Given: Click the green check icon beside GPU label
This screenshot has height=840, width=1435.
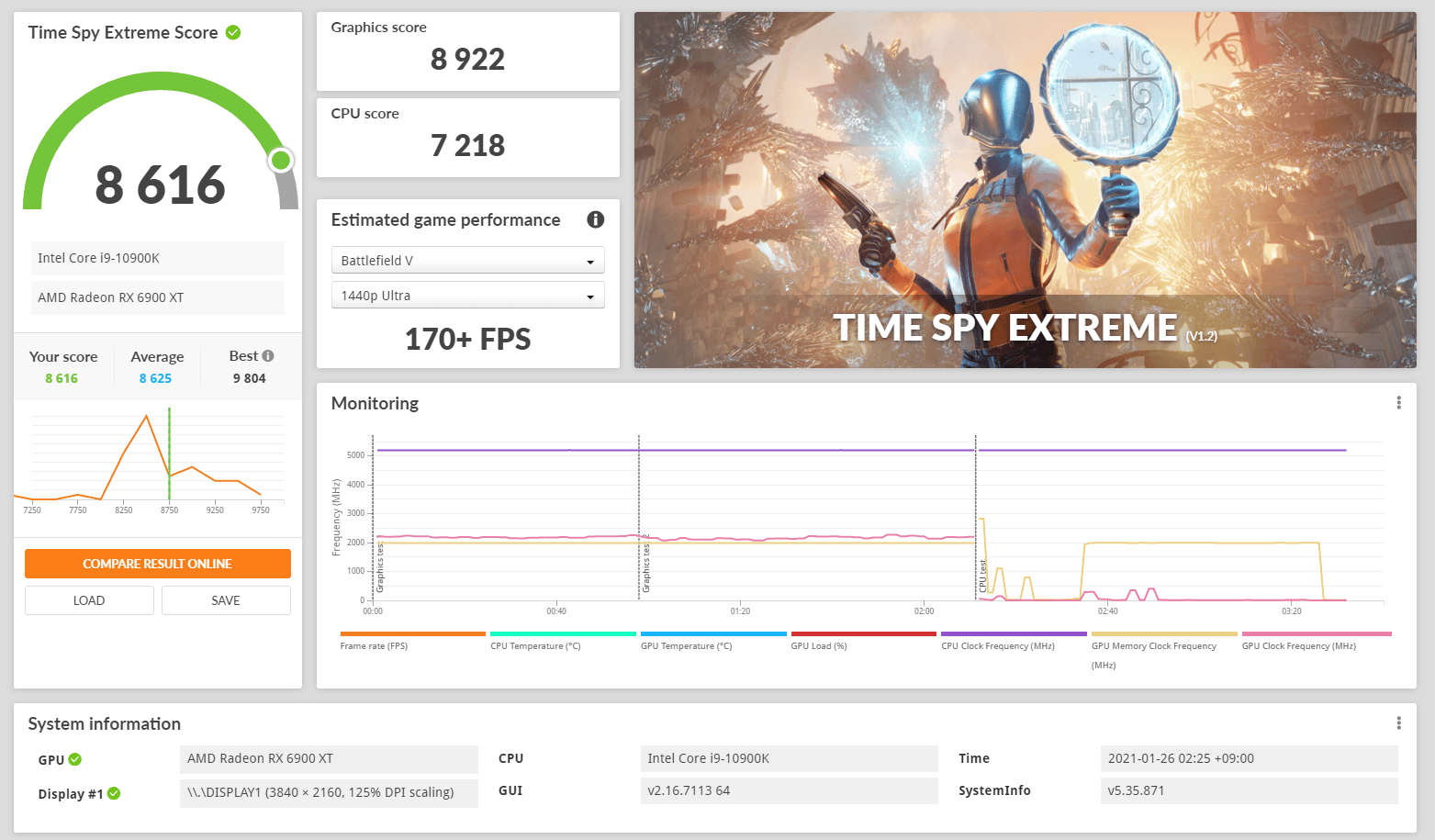Looking at the screenshot, I should coord(75,759).
